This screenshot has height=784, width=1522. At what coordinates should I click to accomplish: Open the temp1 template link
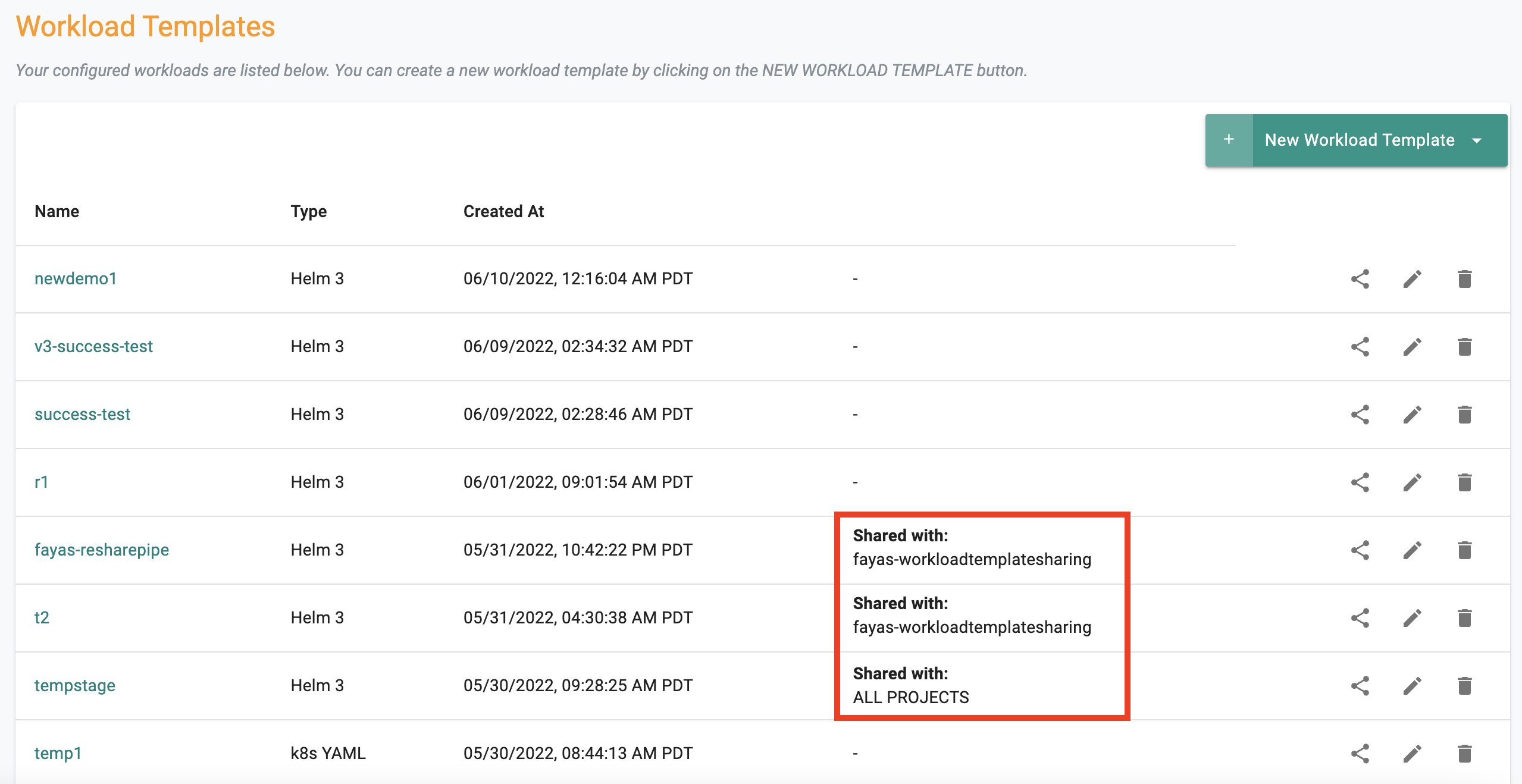[x=58, y=753]
